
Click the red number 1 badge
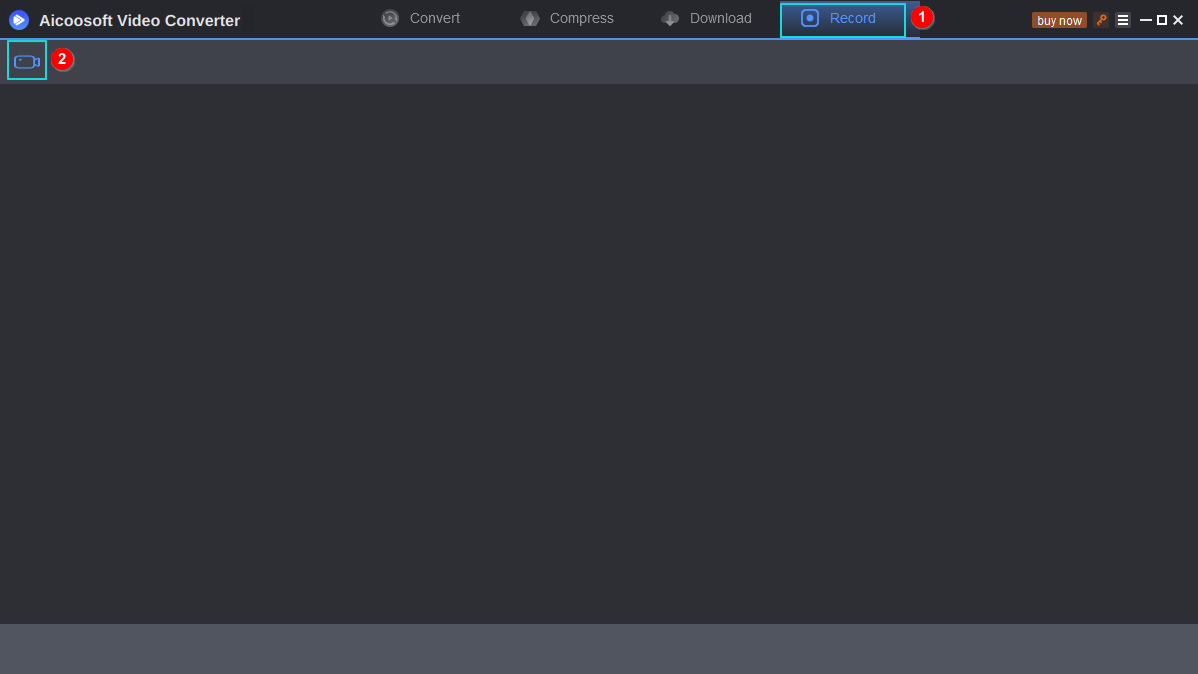[922, 17]
